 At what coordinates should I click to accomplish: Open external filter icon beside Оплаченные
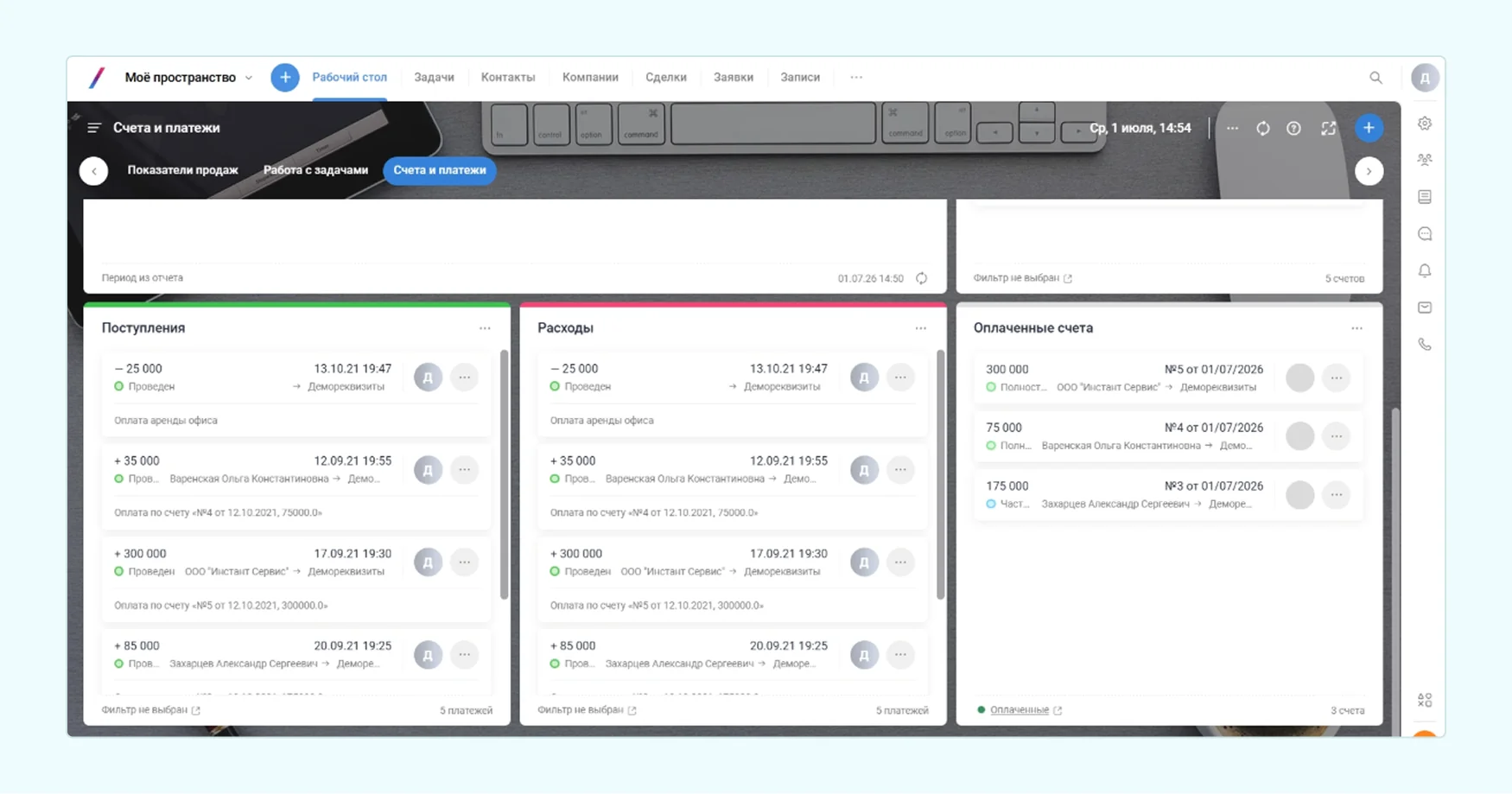click(1058, 710)
